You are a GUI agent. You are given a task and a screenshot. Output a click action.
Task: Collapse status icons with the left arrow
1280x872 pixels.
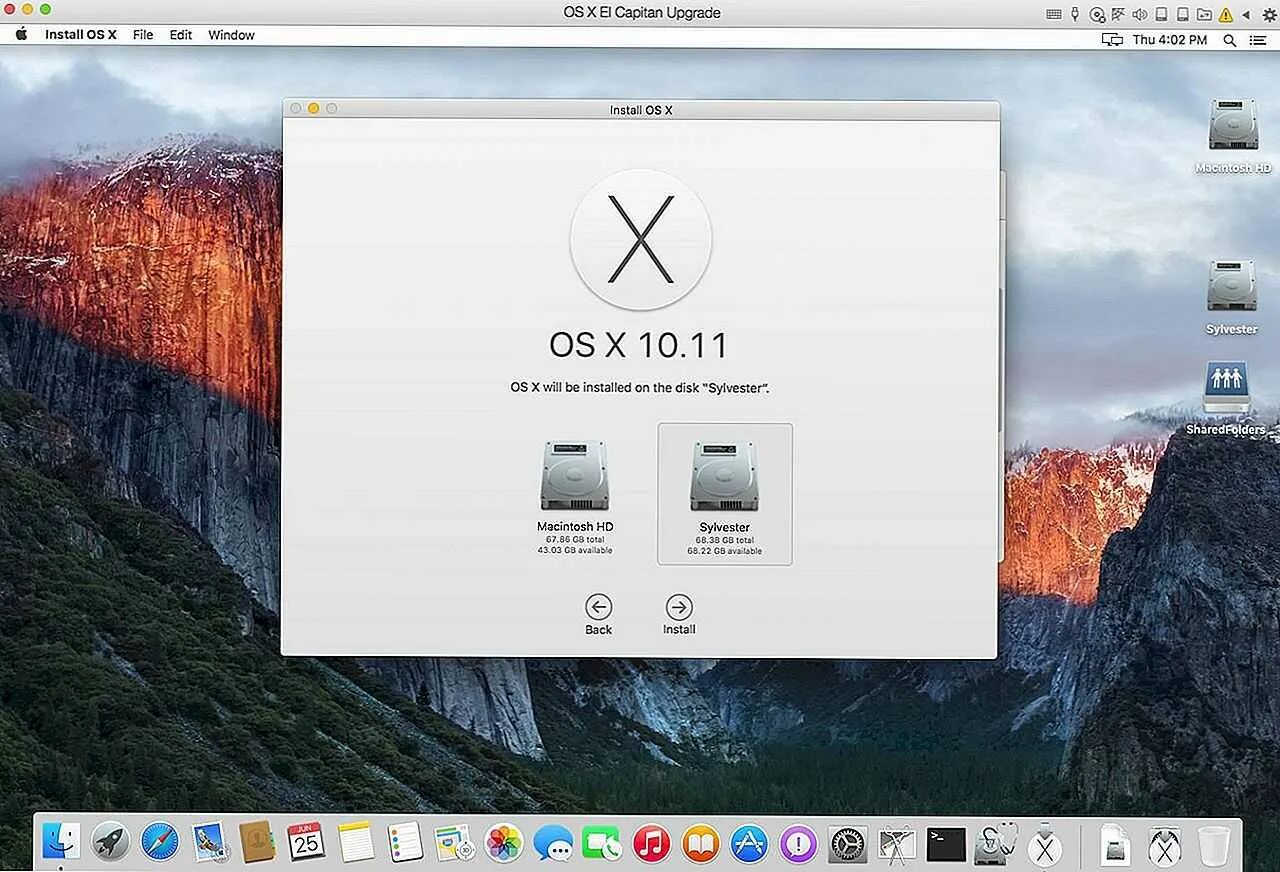click(x=1247, y=14)
